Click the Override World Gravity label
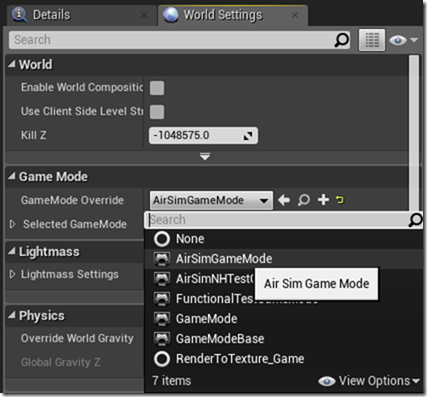The image size is (427, 397). coord(77,338)
